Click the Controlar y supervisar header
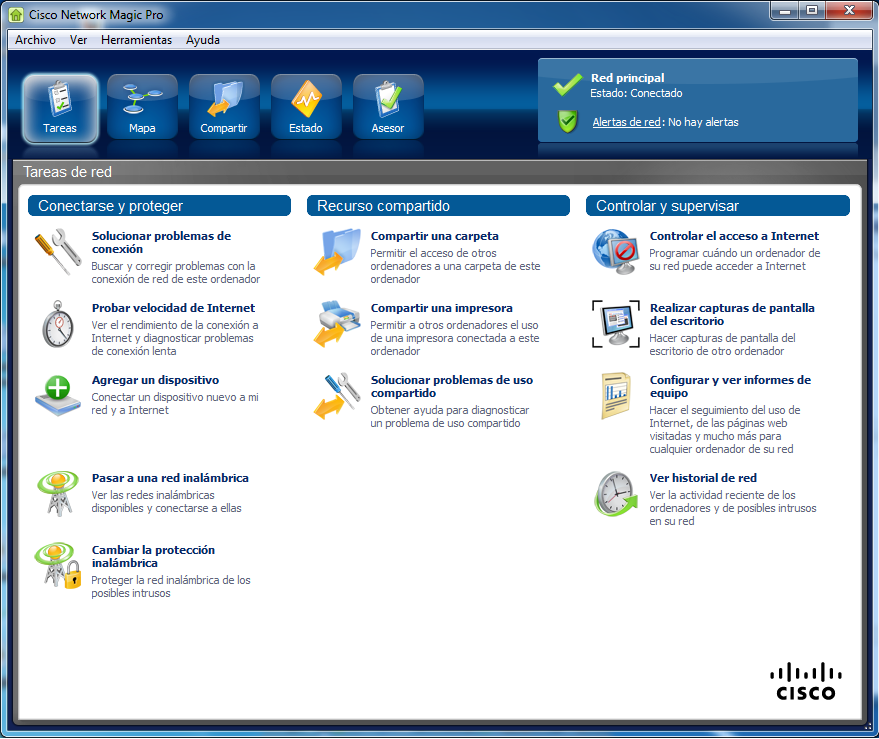The height and width of the screenshot is (739, 879). (x=718, y=206)
